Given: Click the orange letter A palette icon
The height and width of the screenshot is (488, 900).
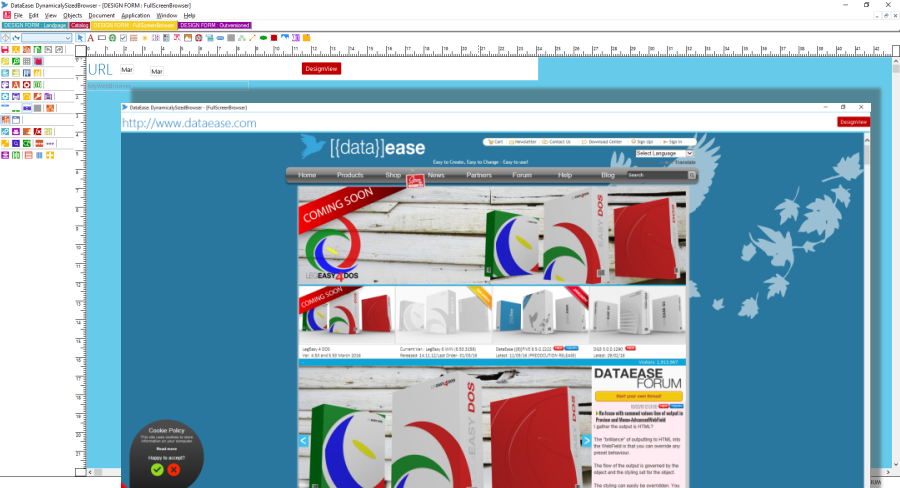Looking at the screenshot, I should (x=15, y=84).
